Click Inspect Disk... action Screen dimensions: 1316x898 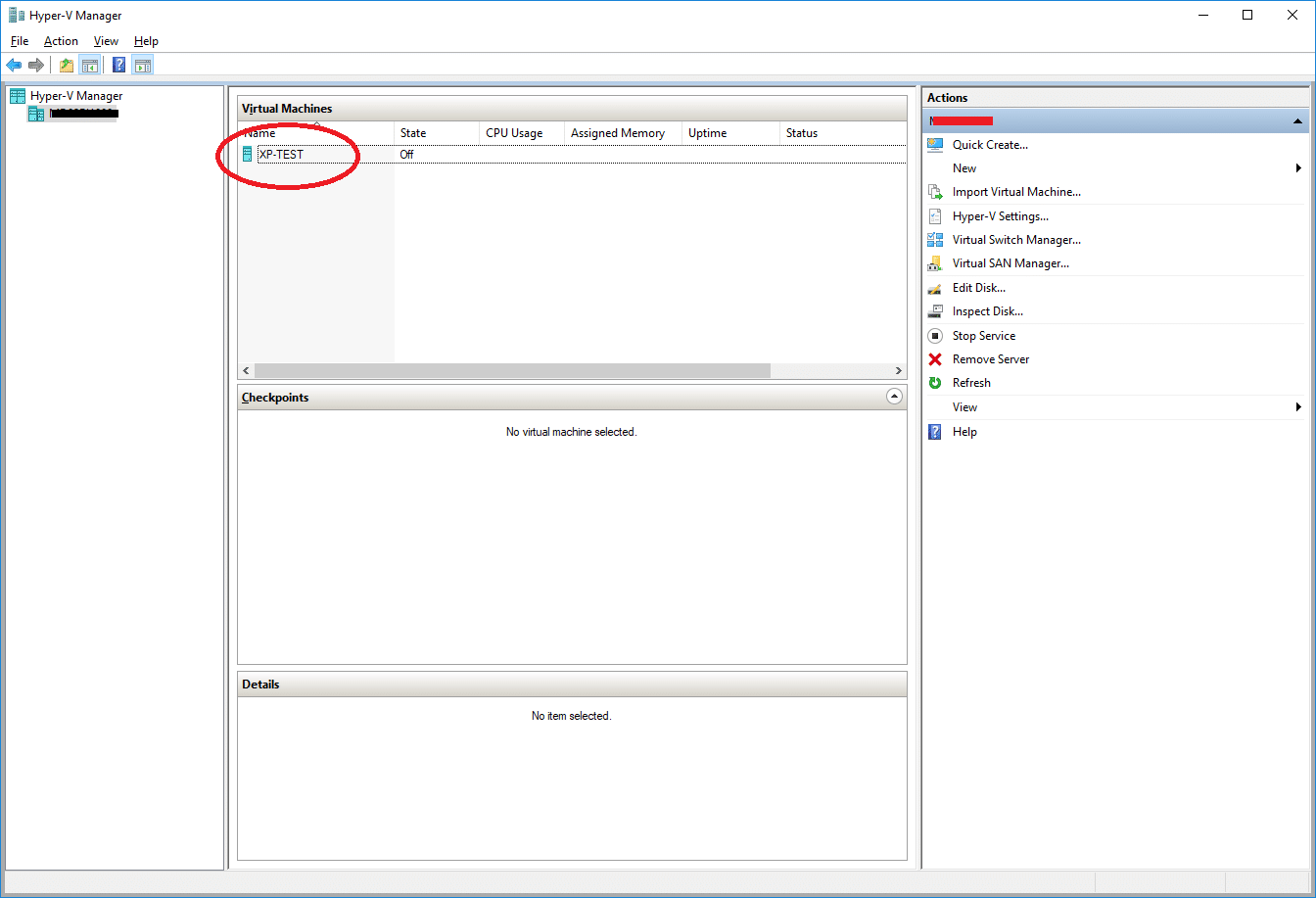tap(988, 311)
